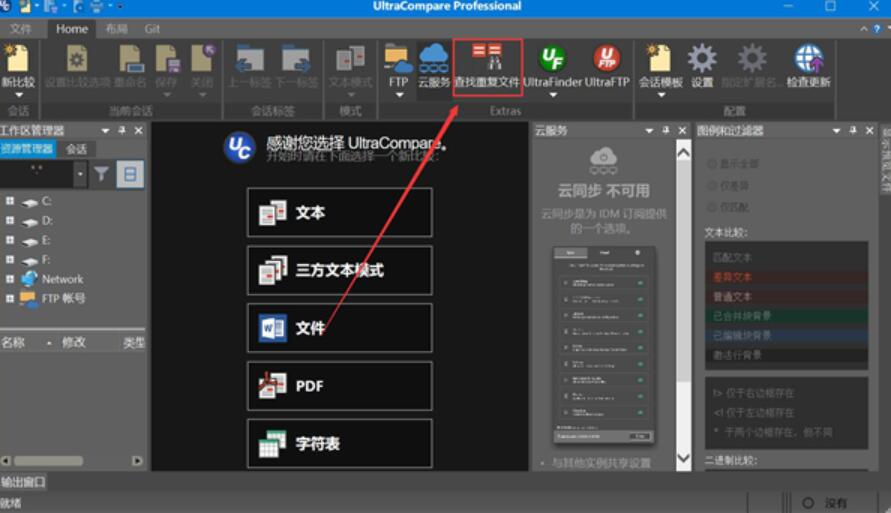Switch to the Git ribbon tab
The image size is (891, 513).
(x=152, y=28)
